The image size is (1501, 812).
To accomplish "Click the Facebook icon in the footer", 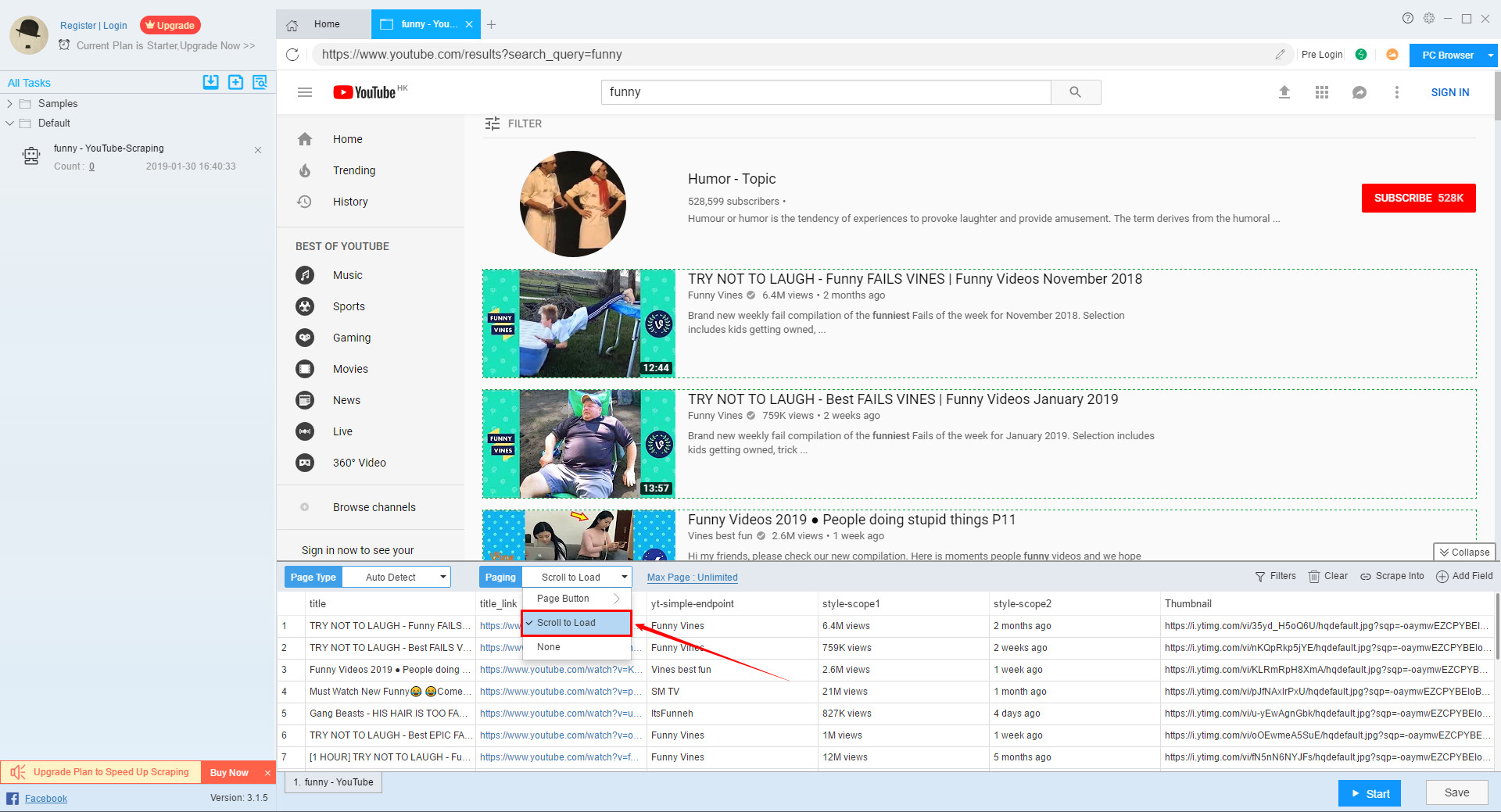I will 13,798.
